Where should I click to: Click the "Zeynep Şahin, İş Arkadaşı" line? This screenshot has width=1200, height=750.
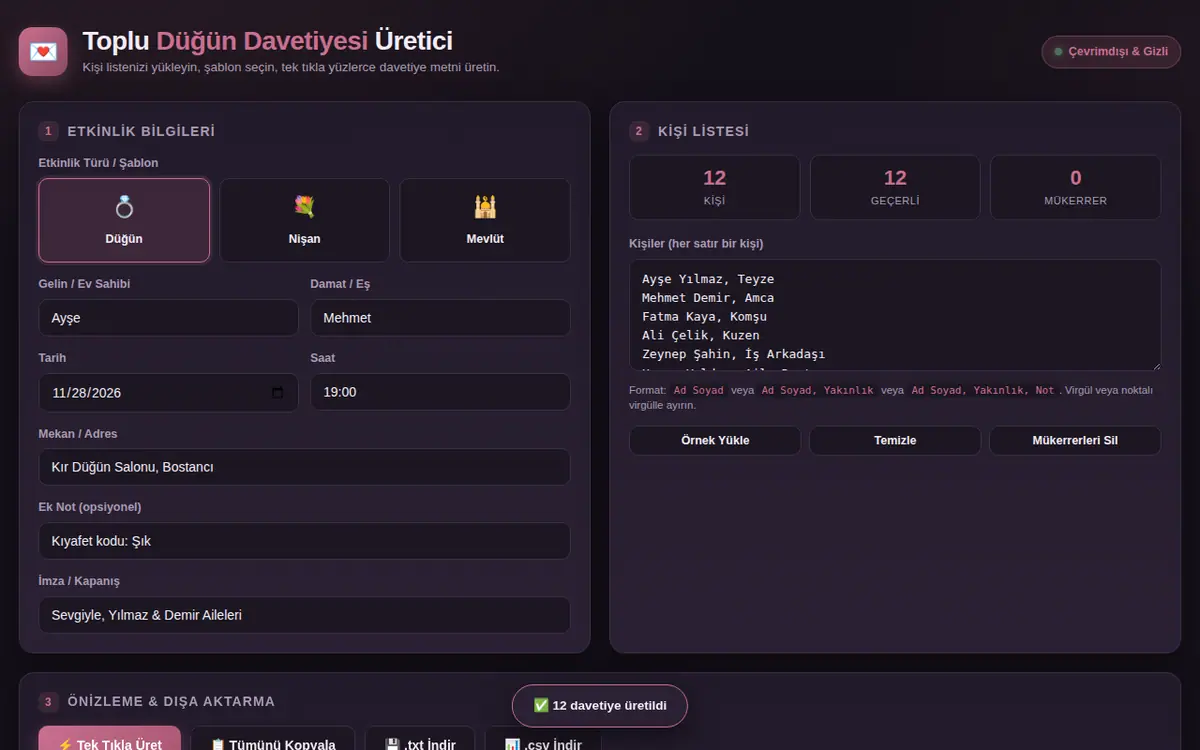click(x=733, y=354)
